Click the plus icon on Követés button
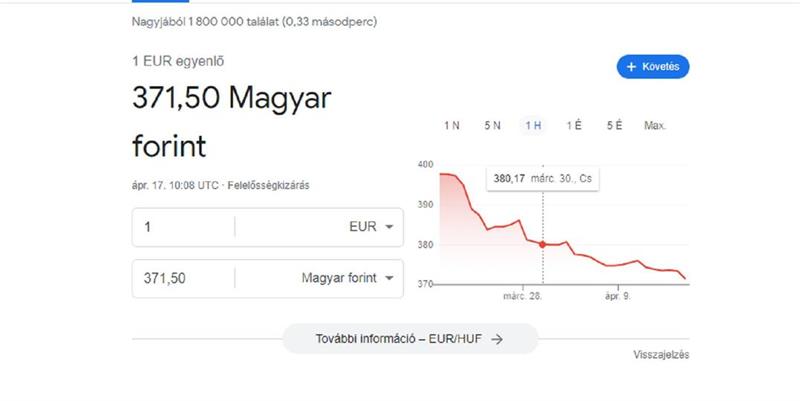 tap(631, 67)
